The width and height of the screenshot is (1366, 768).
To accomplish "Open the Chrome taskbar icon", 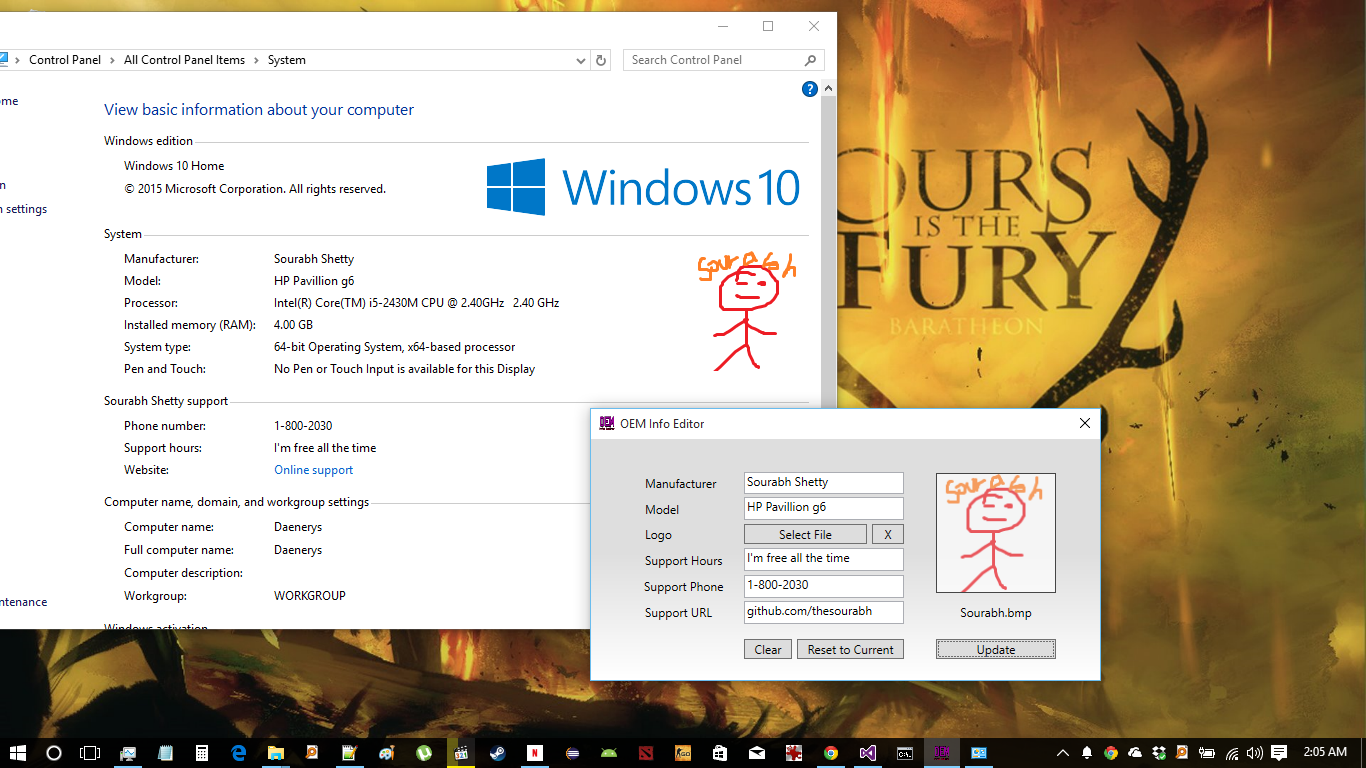I will pyautogui.click(x=830, y=753).
